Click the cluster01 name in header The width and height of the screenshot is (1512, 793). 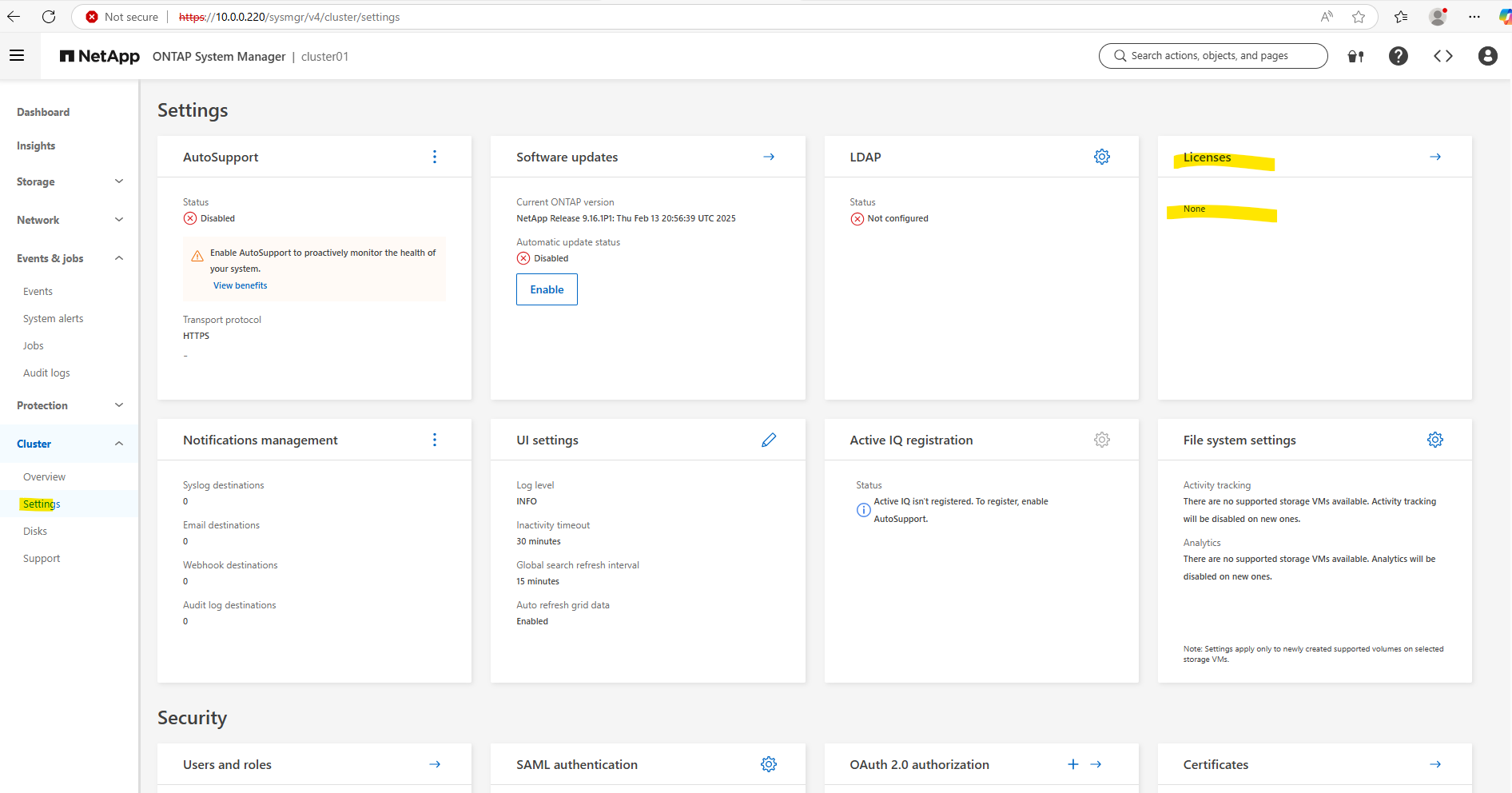click(x=324, y=57)
